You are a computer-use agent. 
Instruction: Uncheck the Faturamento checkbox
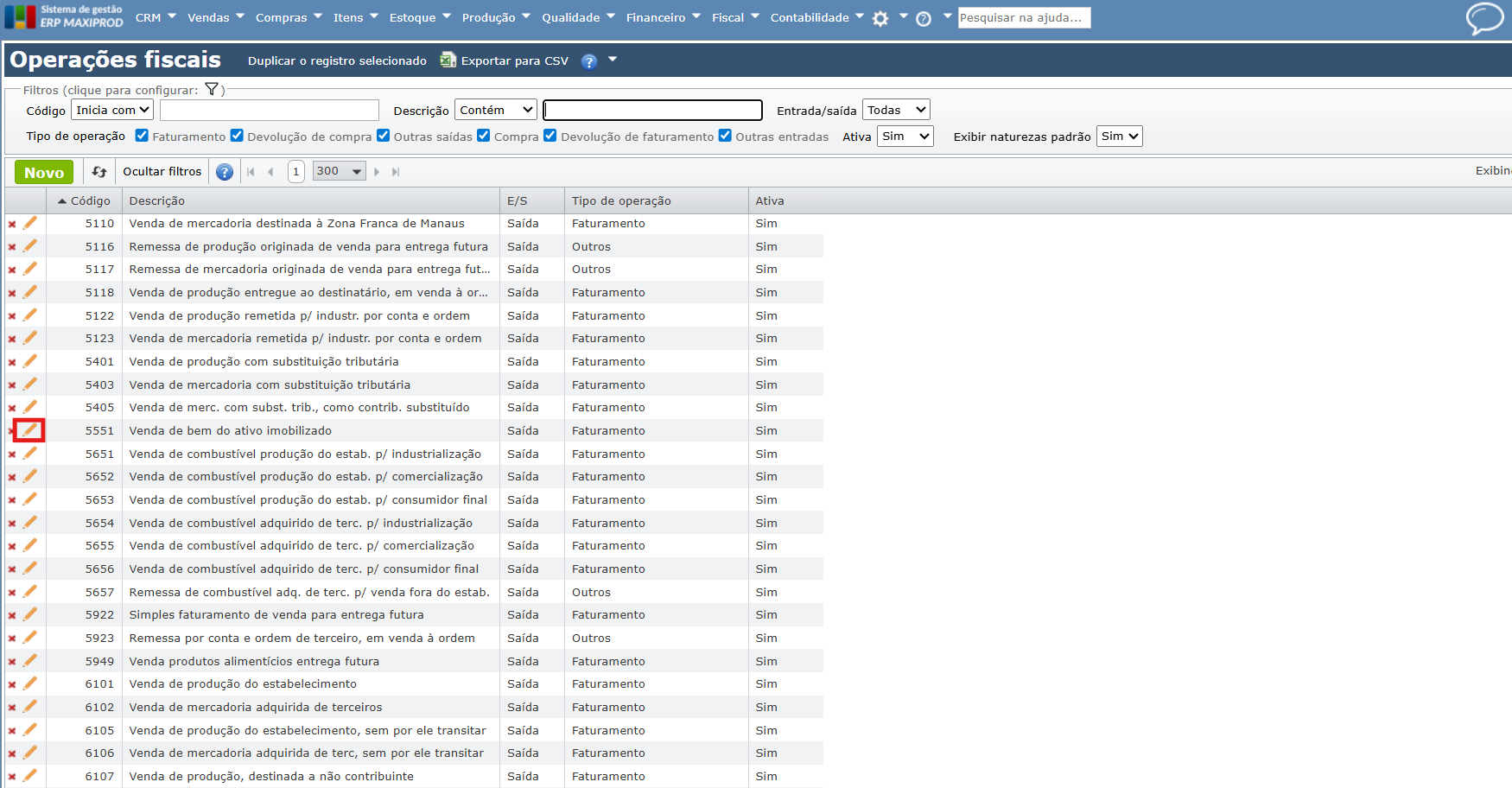tap(143, 136)
